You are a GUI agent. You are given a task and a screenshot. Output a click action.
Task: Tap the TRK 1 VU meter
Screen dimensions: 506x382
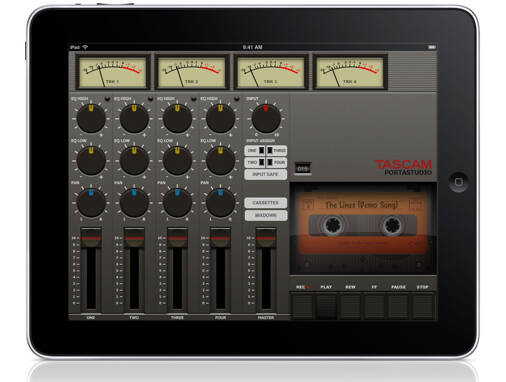coord(113,72)
